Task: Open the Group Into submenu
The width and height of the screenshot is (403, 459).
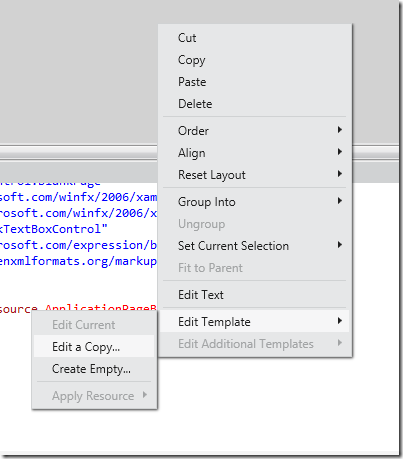Action: (x=255, y=202)
